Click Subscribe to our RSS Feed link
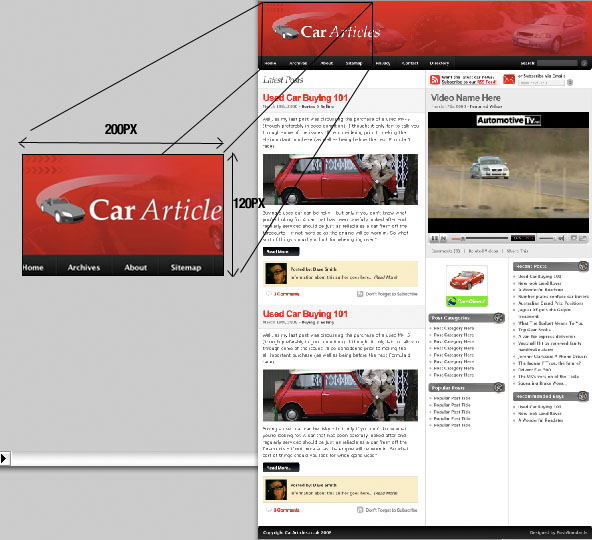Viewport: 592px width, 540px height. click(469, 82)
